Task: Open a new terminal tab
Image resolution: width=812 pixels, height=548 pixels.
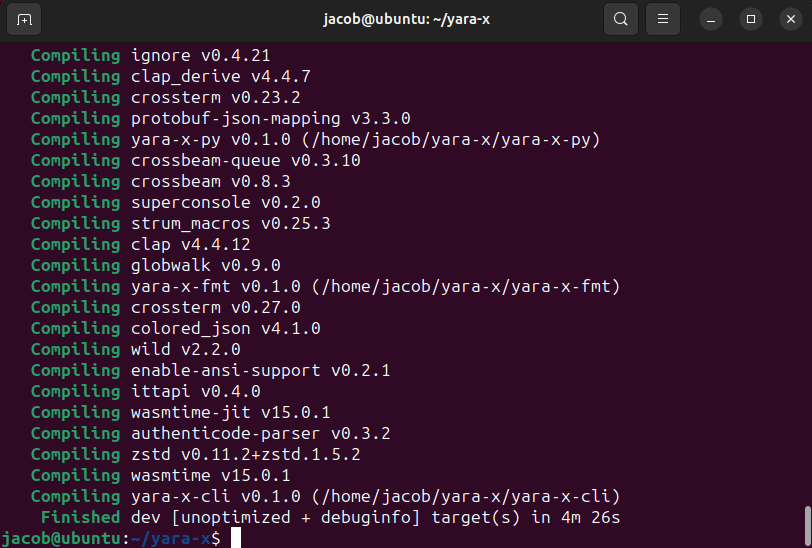Action: (x=24, y=19)
